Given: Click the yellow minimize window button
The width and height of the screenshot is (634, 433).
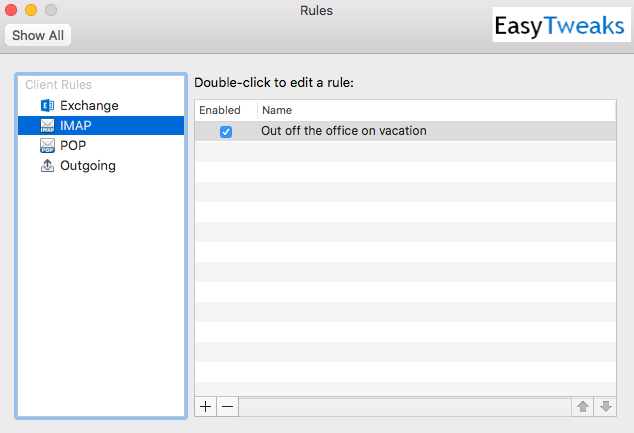Looking at the screenshot, I should [x=31, y=10].
